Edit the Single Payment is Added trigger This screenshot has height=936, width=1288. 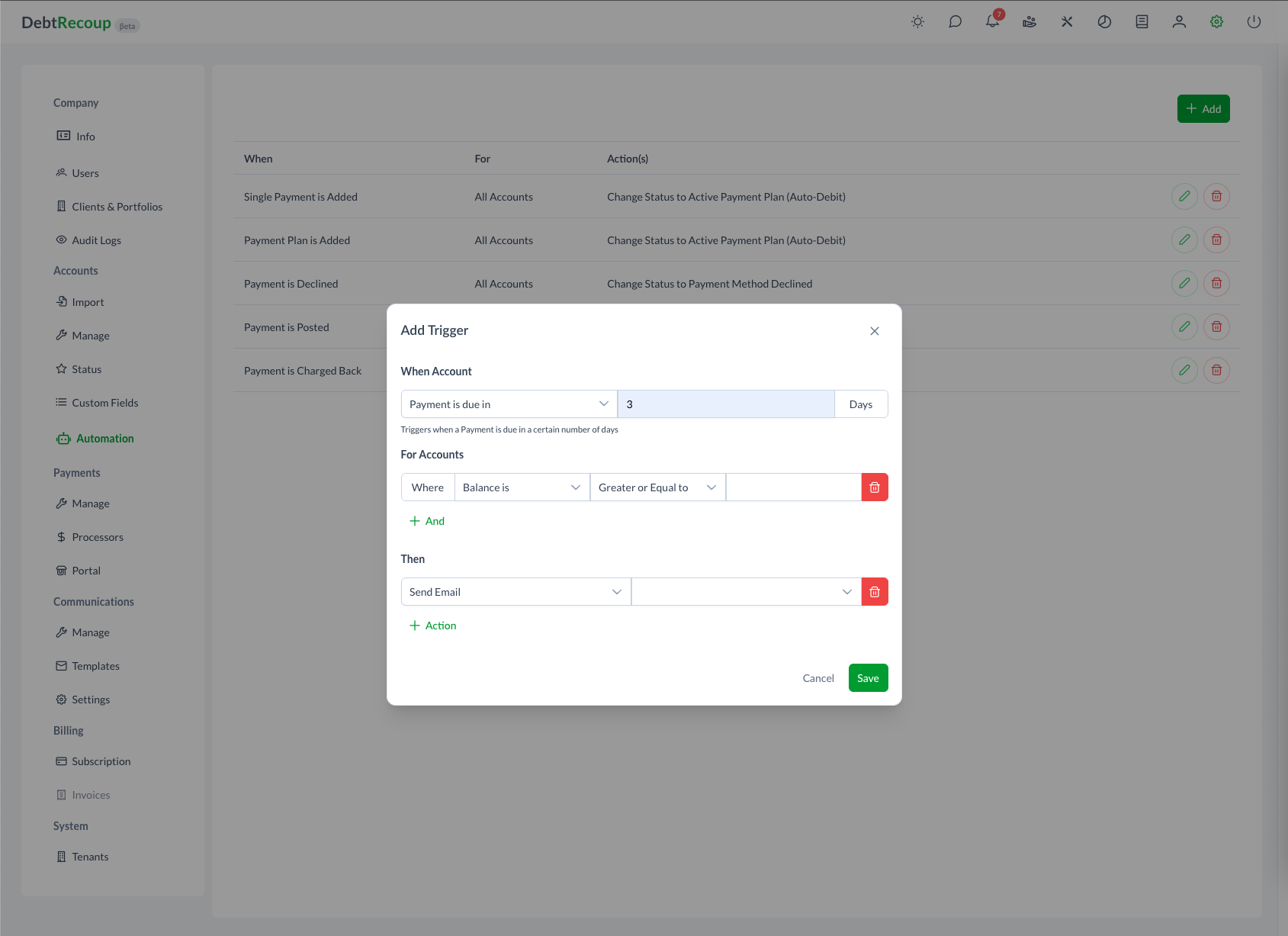point(1184,197)
